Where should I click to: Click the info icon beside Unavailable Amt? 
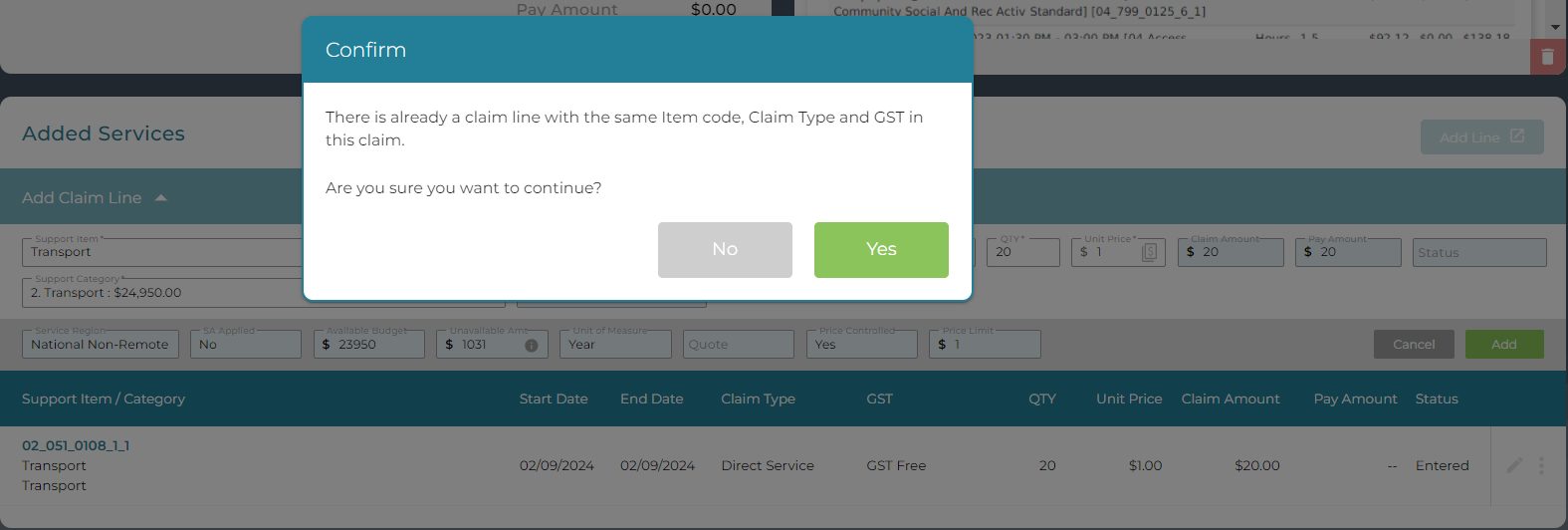(x=532, y=345)
